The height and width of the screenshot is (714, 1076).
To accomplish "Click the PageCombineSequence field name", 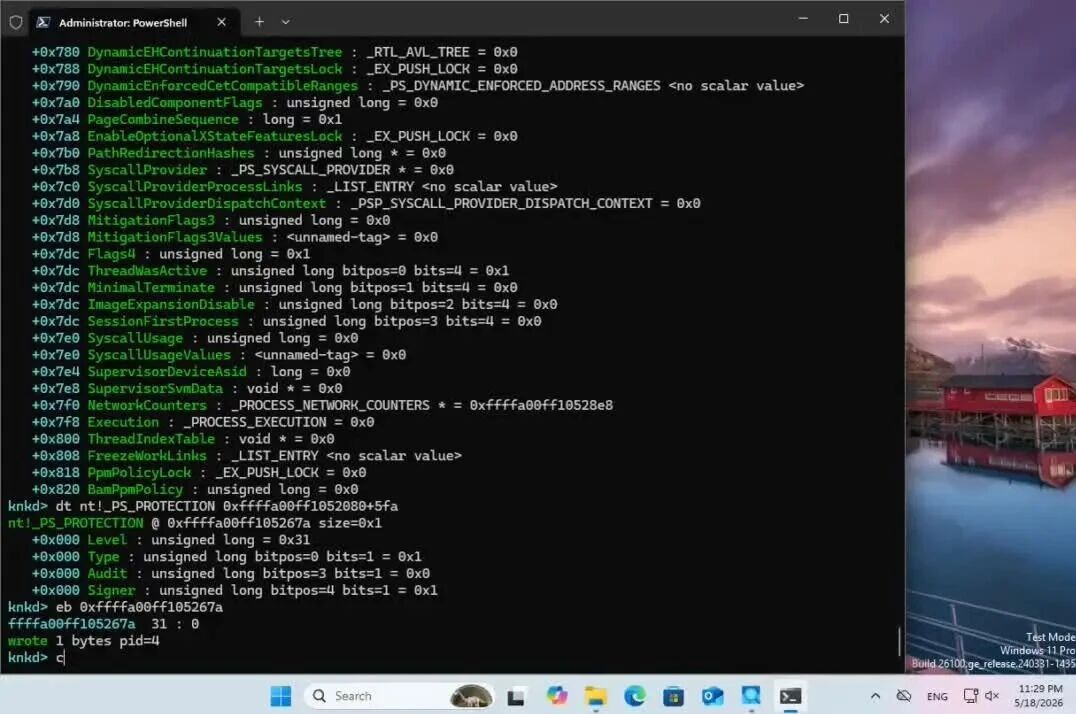I will click(163, 119).
